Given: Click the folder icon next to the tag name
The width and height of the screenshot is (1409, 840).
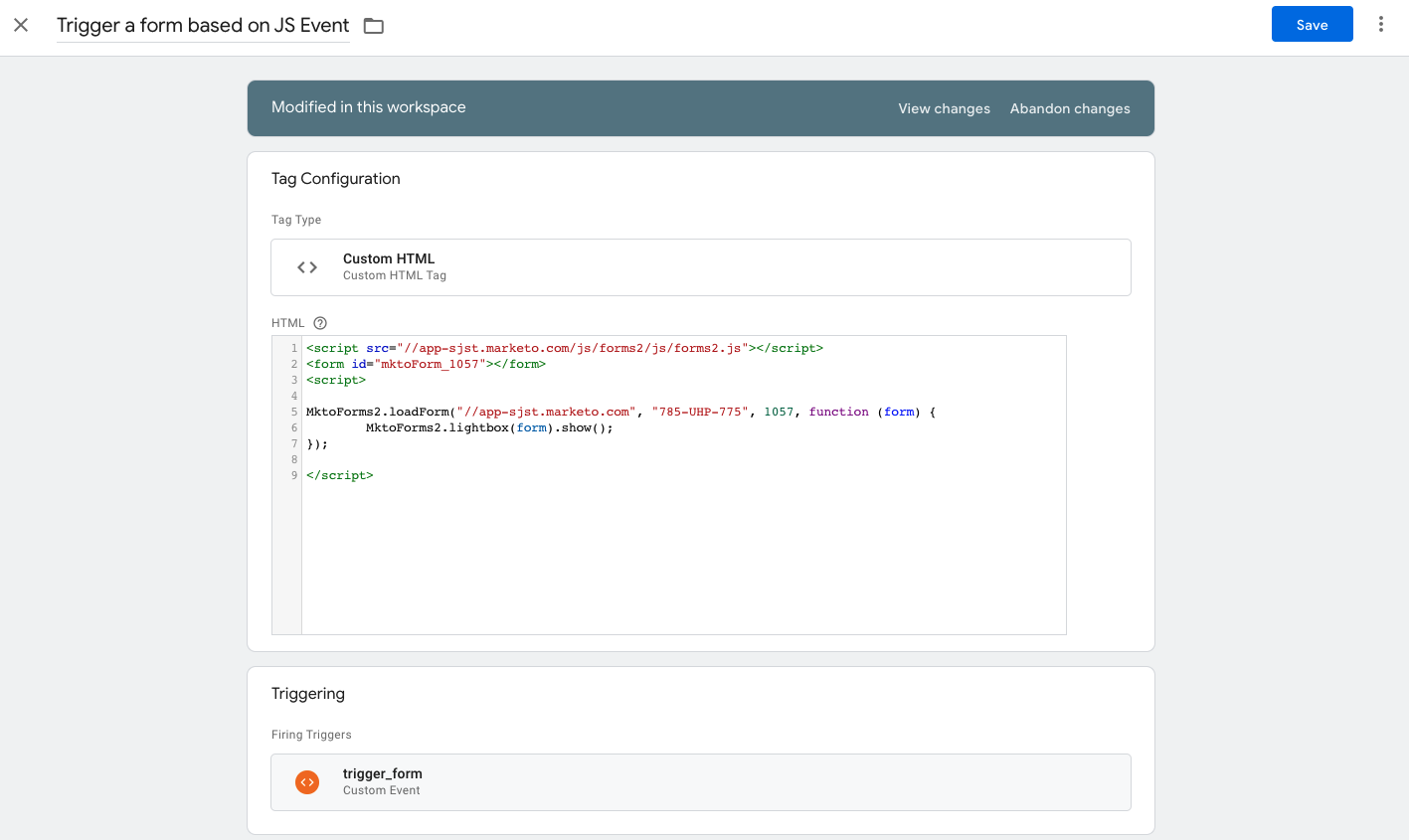Looking at the screenshot, I should 374,26.
